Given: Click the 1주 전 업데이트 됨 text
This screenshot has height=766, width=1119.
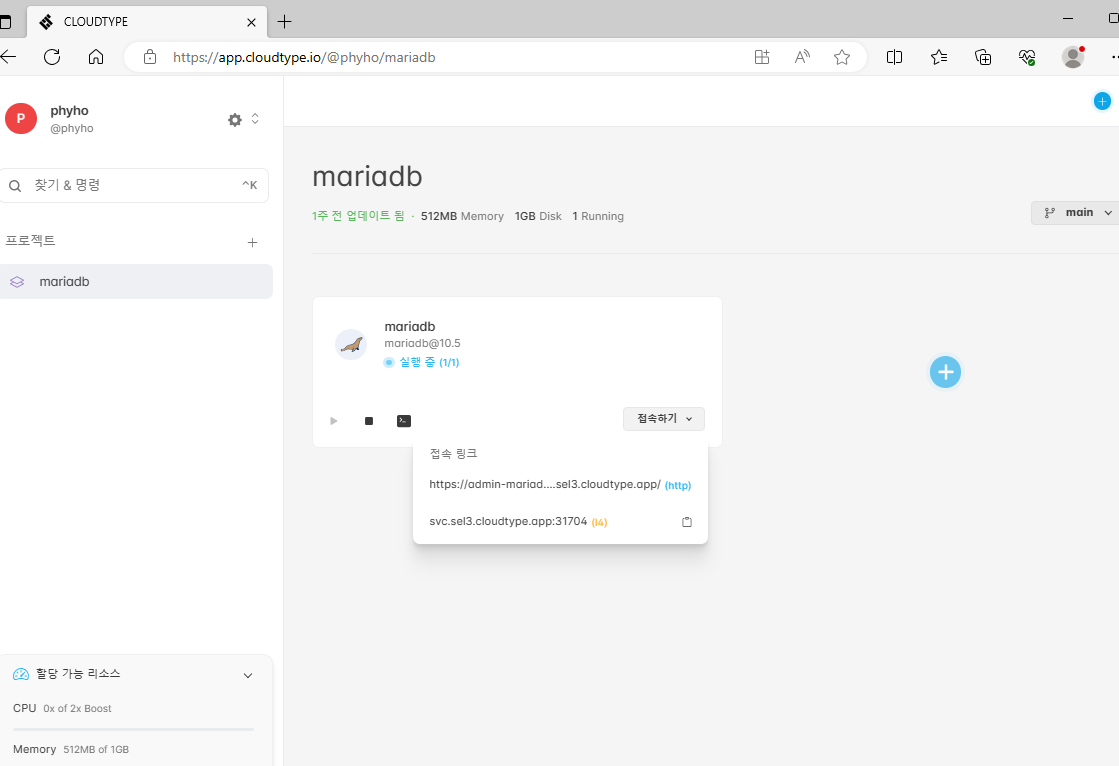Looking at the screenshot, I should (358, 216).
